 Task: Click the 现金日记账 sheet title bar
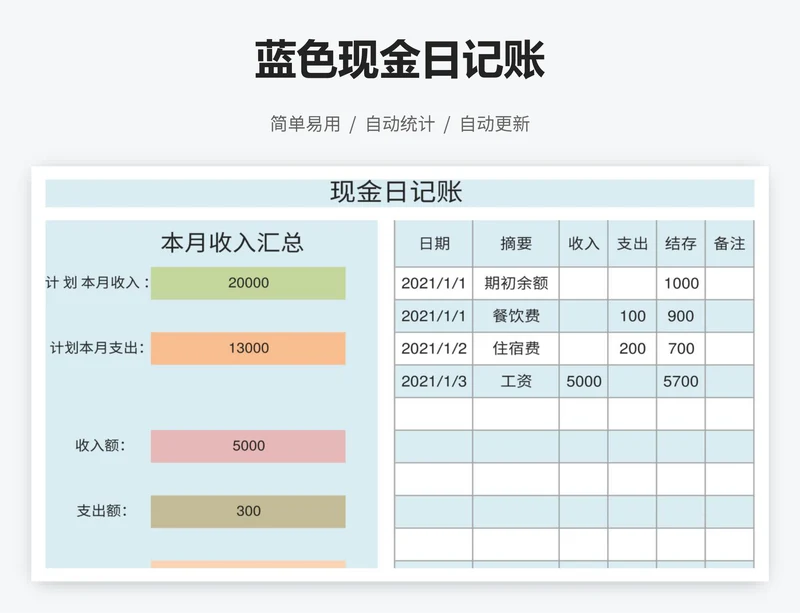click(399, 192)
